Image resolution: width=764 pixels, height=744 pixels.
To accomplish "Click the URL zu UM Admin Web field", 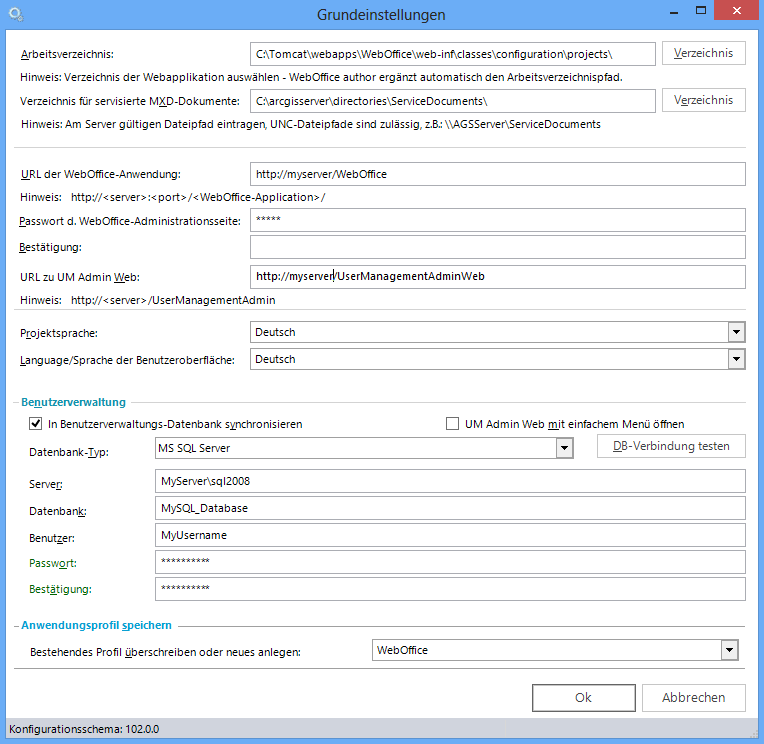I will pyautogui.click(x=497, y=277).
